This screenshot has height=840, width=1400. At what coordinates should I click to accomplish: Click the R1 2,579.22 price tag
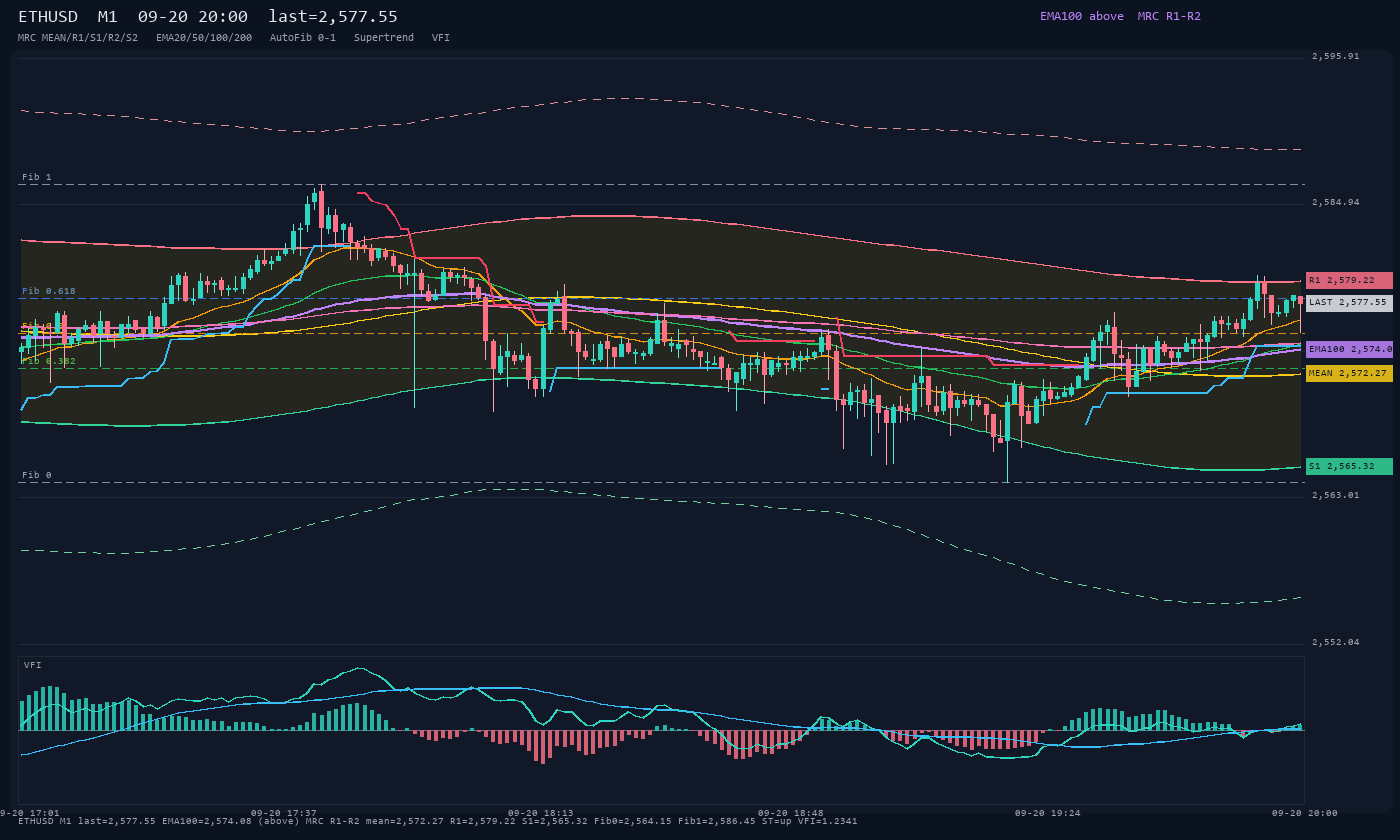tap(1349, 281)
